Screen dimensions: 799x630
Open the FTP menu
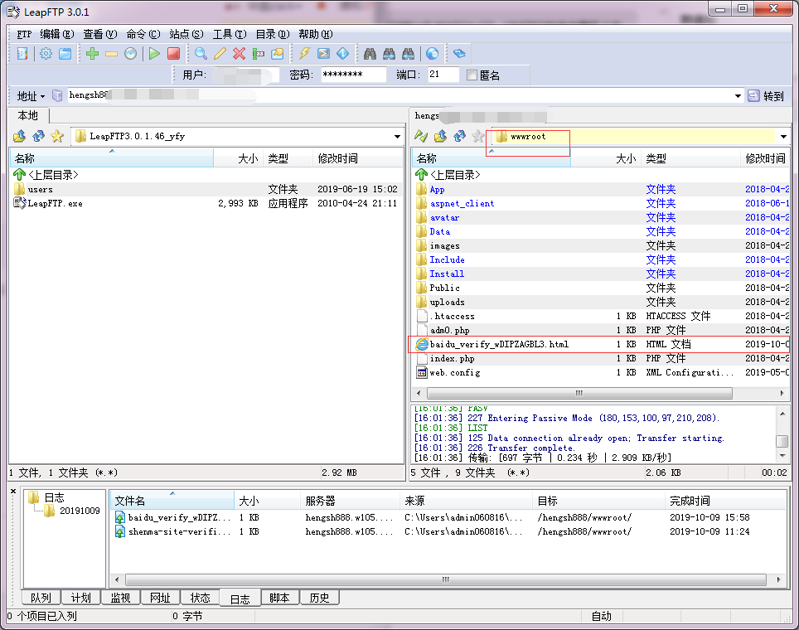(x=24, y=34)
